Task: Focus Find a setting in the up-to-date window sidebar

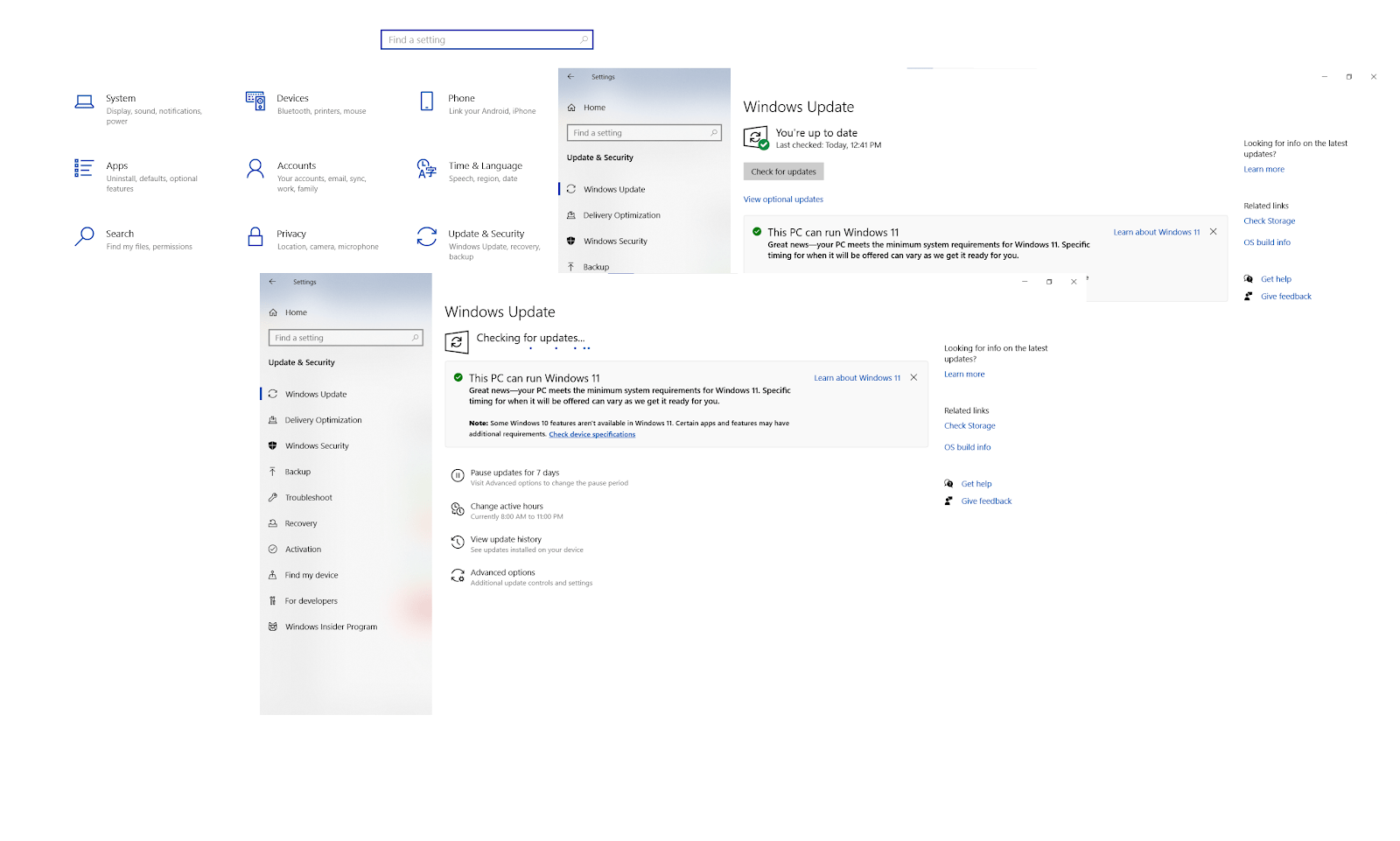Action: pyautogui.click(x=644, y=133)
